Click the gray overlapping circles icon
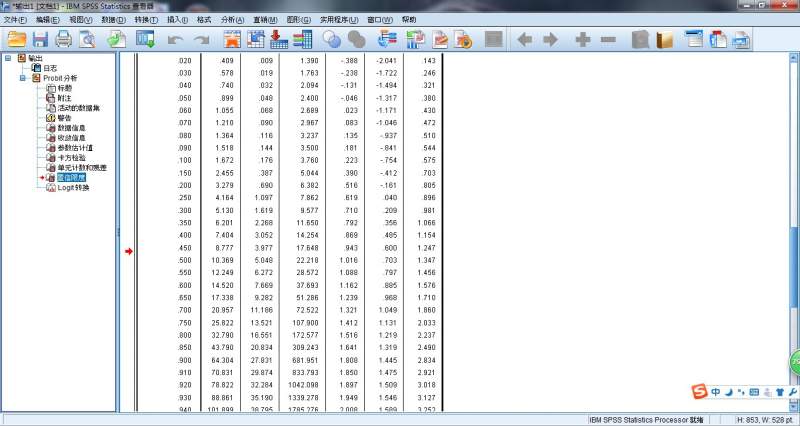Viewport: 800px width, 426px height. (356, 39)
